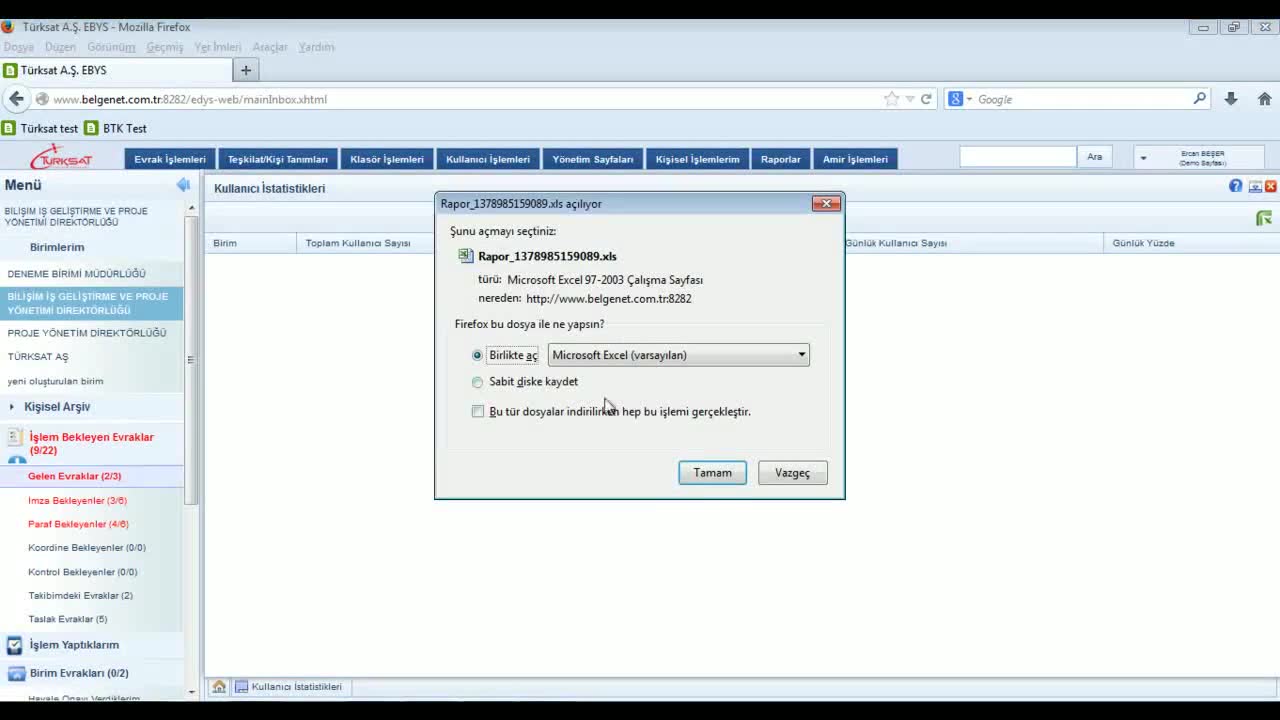1280x720 pixels.
Task: Click the Firefox home page icon
Action: click(1264, 99)
